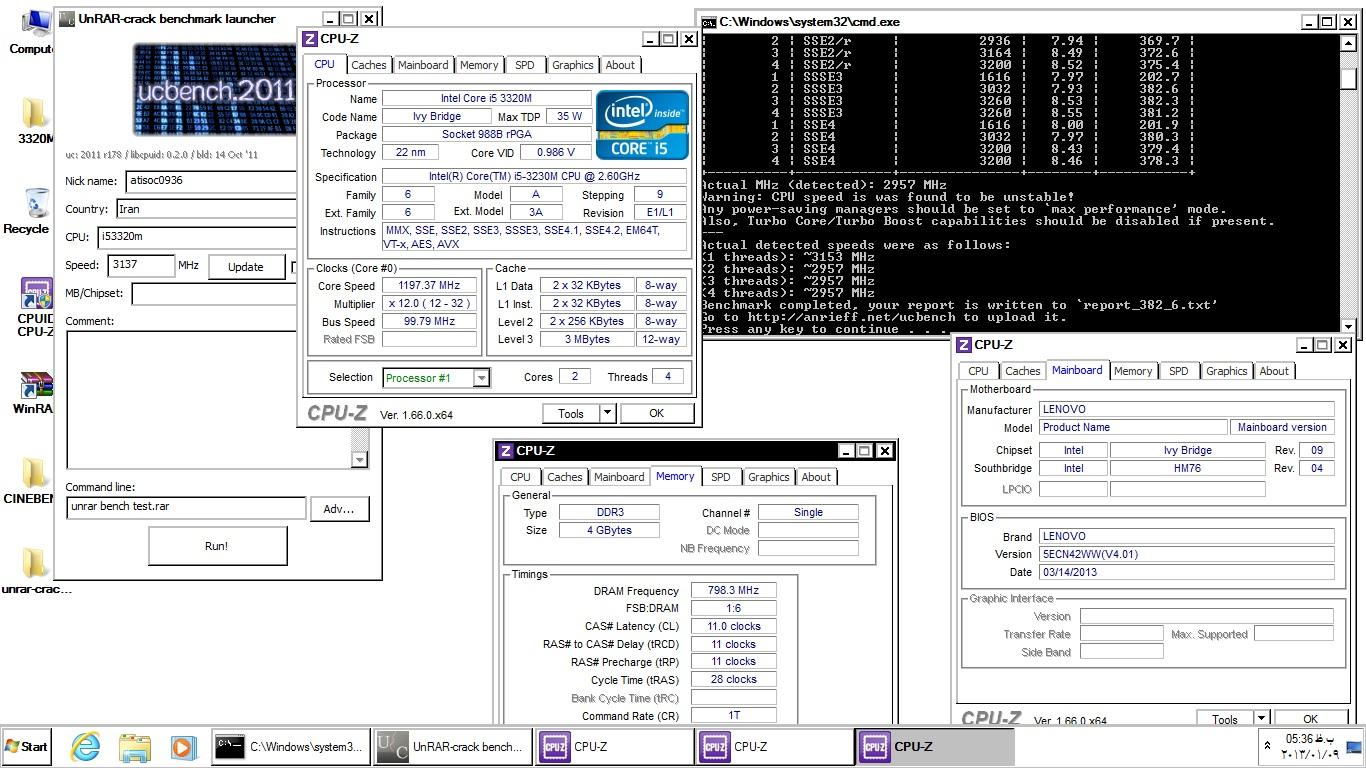Image resolution: width=1366 pixels, height=768 pixels.
Task: Open About tab in CPU-Z CPU window
Action: pyautogui.click(x=620, y=65)
